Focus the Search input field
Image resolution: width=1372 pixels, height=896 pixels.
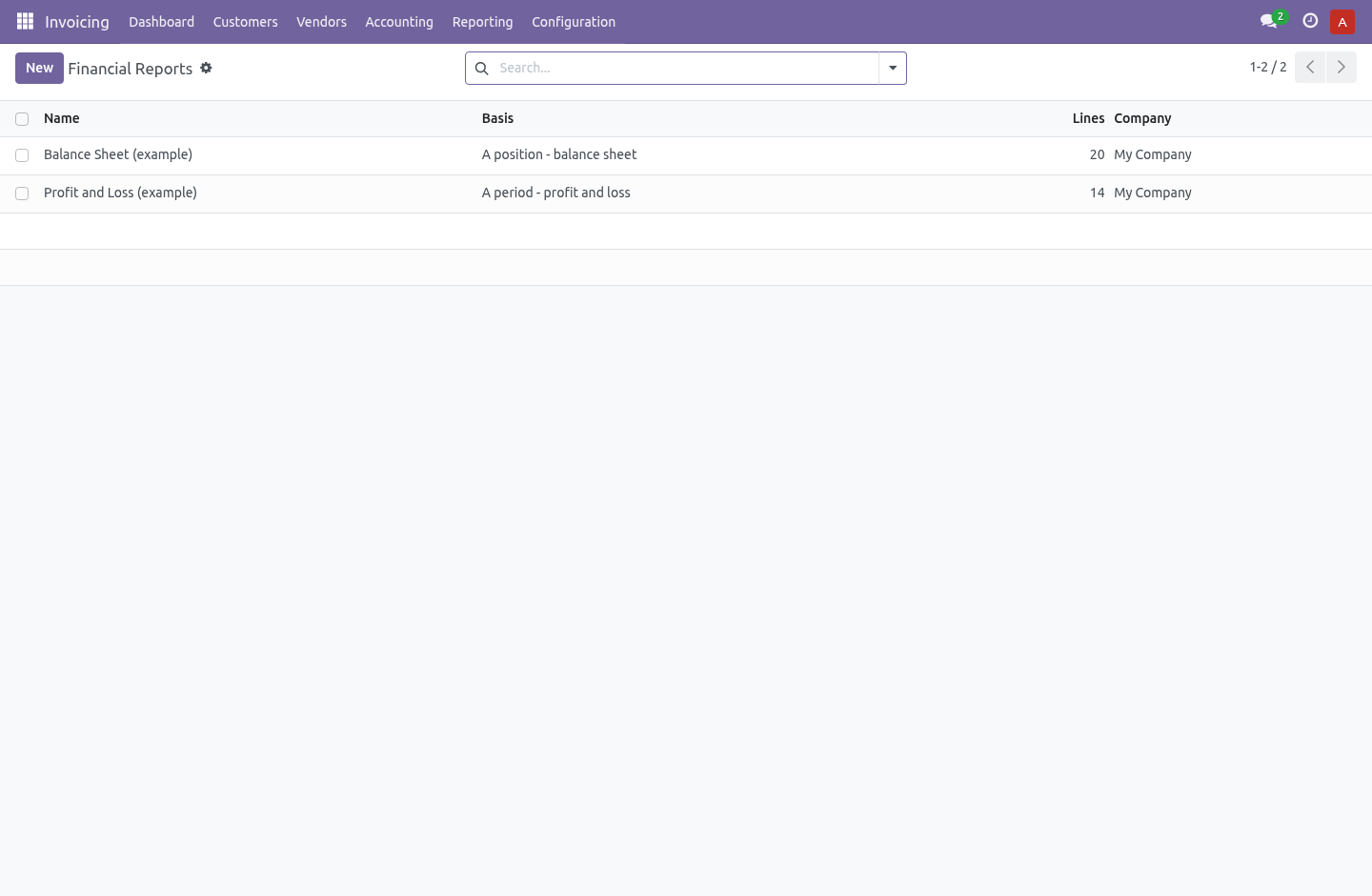point(685,68)
